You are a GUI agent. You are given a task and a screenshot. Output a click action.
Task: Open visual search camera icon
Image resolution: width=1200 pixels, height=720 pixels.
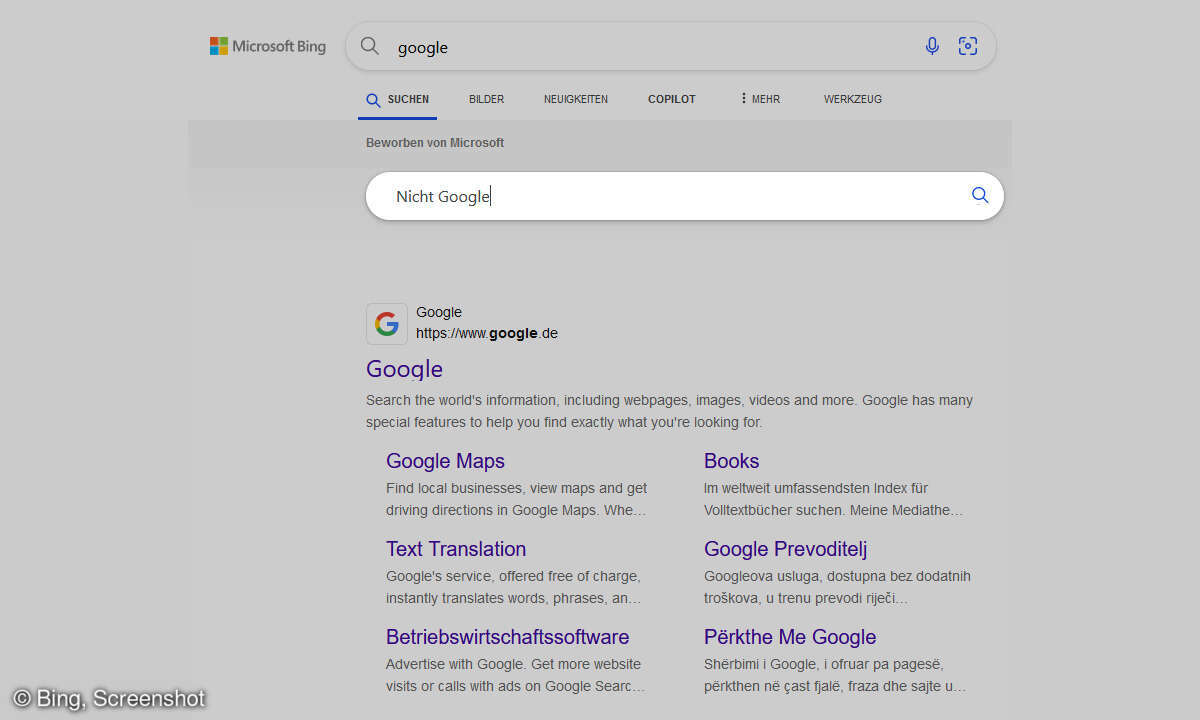(x=967, y=46)
